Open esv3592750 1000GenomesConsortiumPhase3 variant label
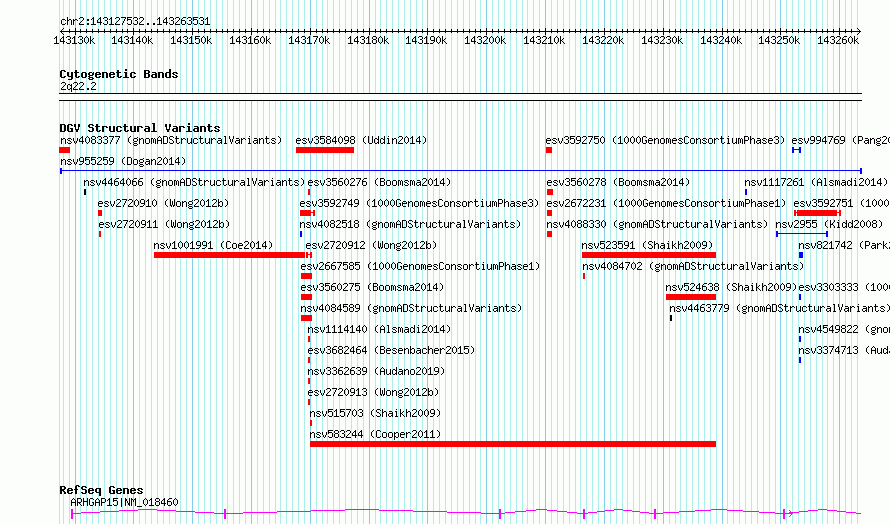This screenshot has height=524, width=890. pyautogui.click(x=665, y=140)
